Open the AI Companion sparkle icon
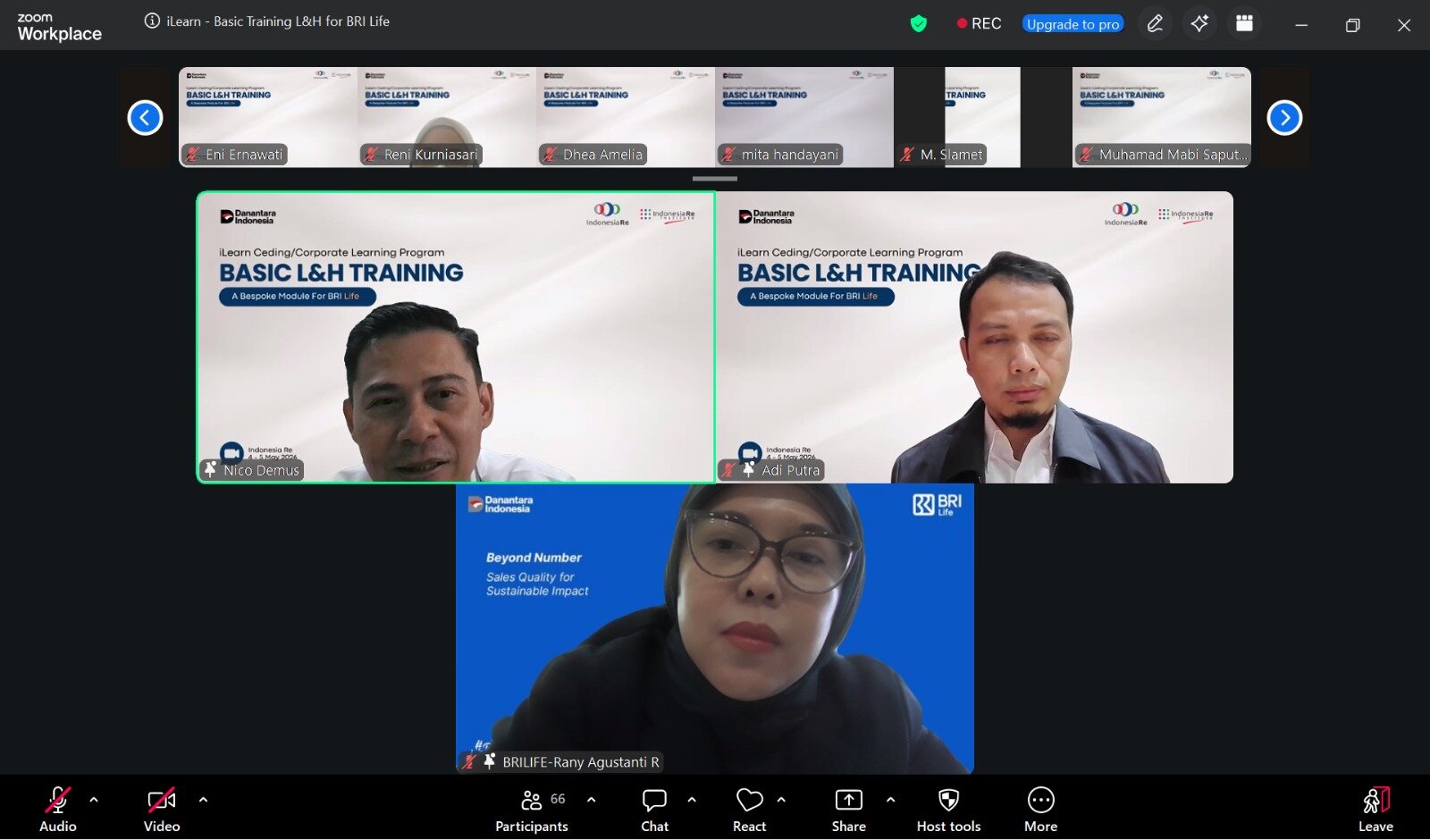Image resolution: width=1430 pixels, height=840 pixels. tap(1199, 24)
